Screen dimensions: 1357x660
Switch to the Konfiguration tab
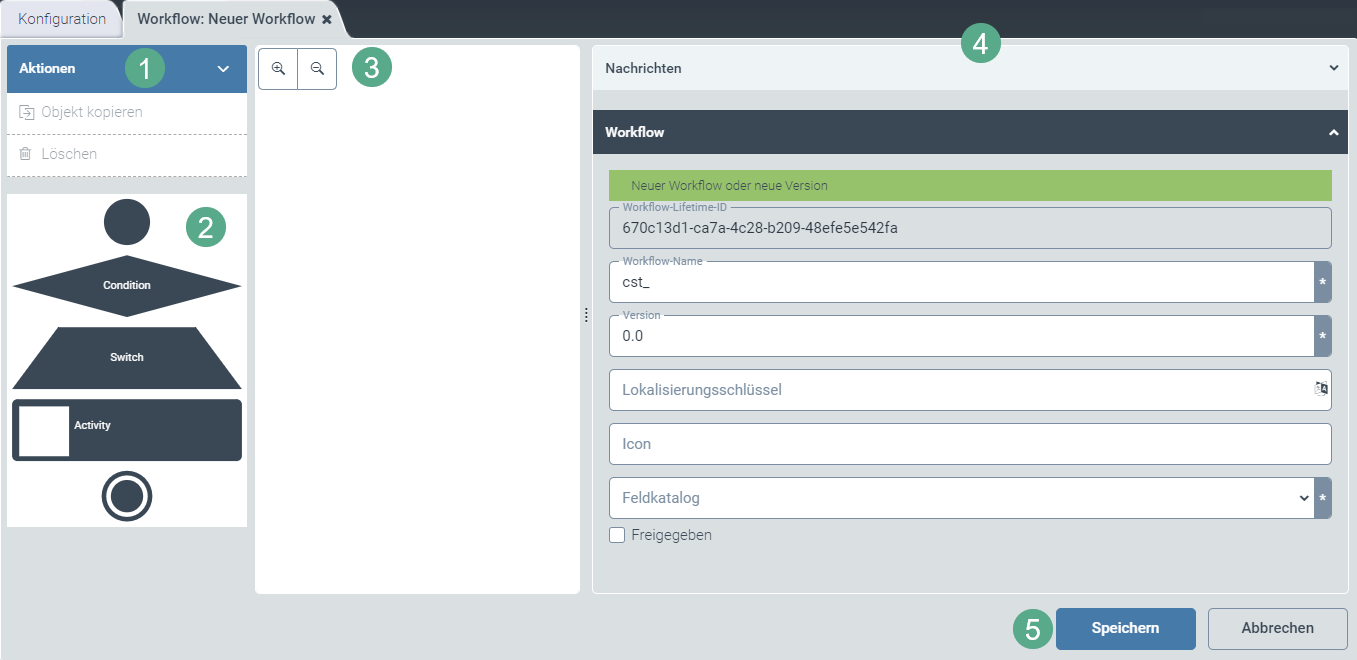(60, 18)
